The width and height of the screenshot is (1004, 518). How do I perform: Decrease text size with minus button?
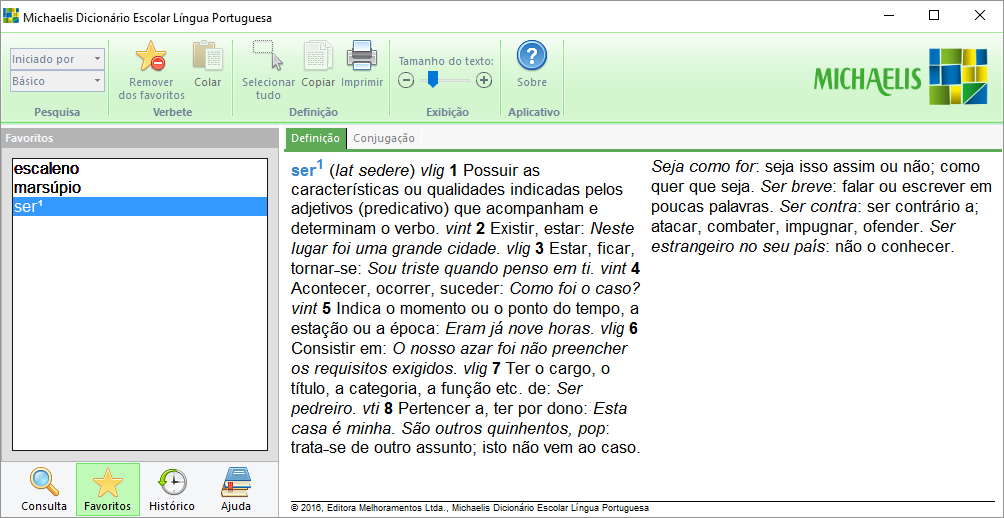[406, 81]
